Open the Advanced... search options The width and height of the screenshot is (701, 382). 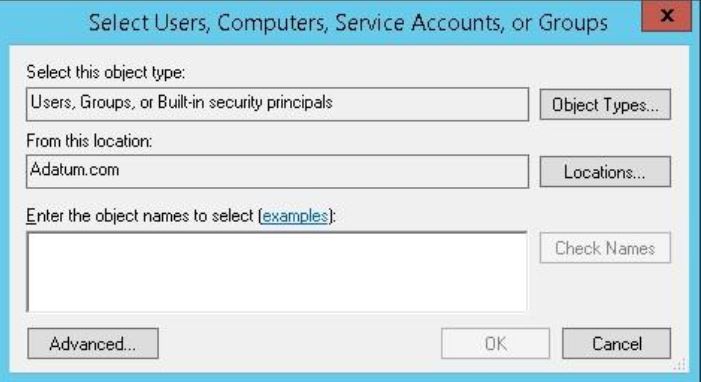tap(93, 344)
